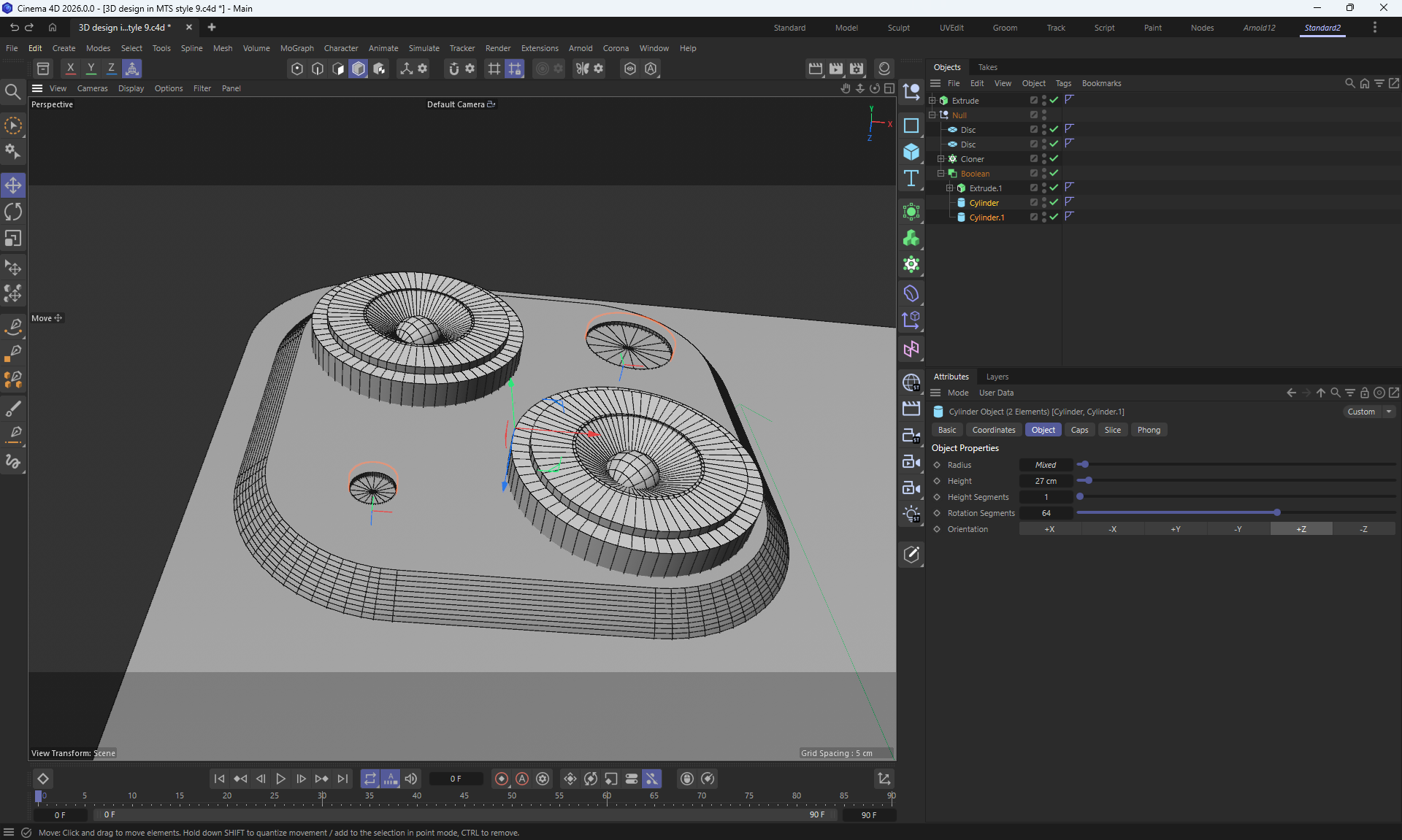
Task: Select the Scale tool in left toolbar
Action: point(13,239)
